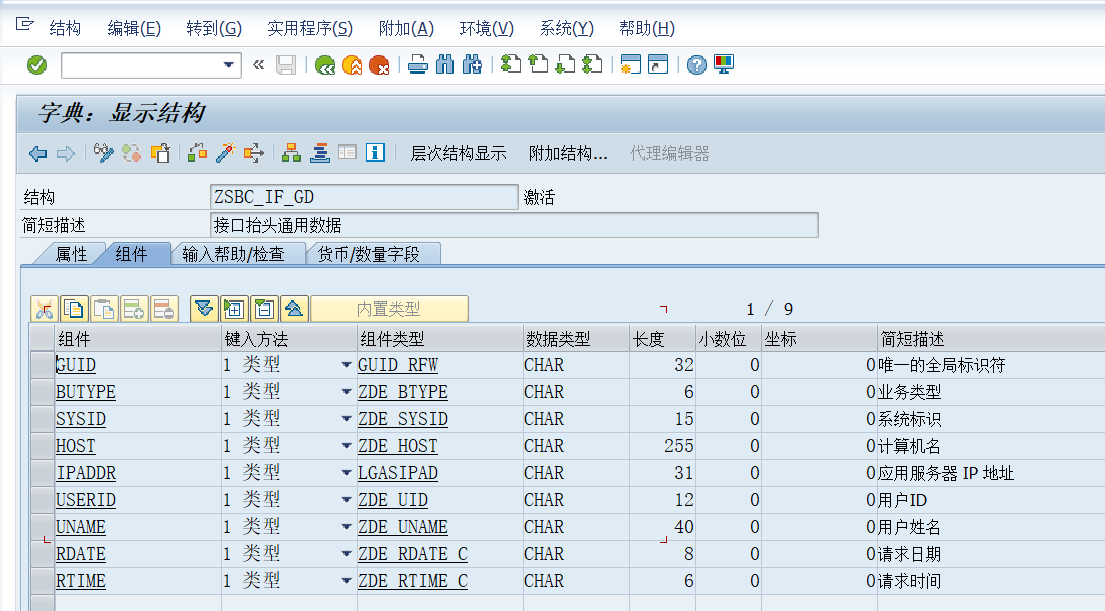This screenshot has width=1105, height=611.
Task: Click the Activate magic wand icon
Action: [226, 153]
